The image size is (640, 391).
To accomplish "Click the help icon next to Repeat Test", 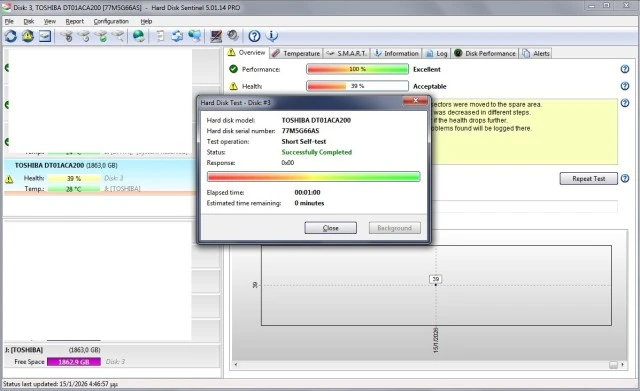I will tap(625, 178).
